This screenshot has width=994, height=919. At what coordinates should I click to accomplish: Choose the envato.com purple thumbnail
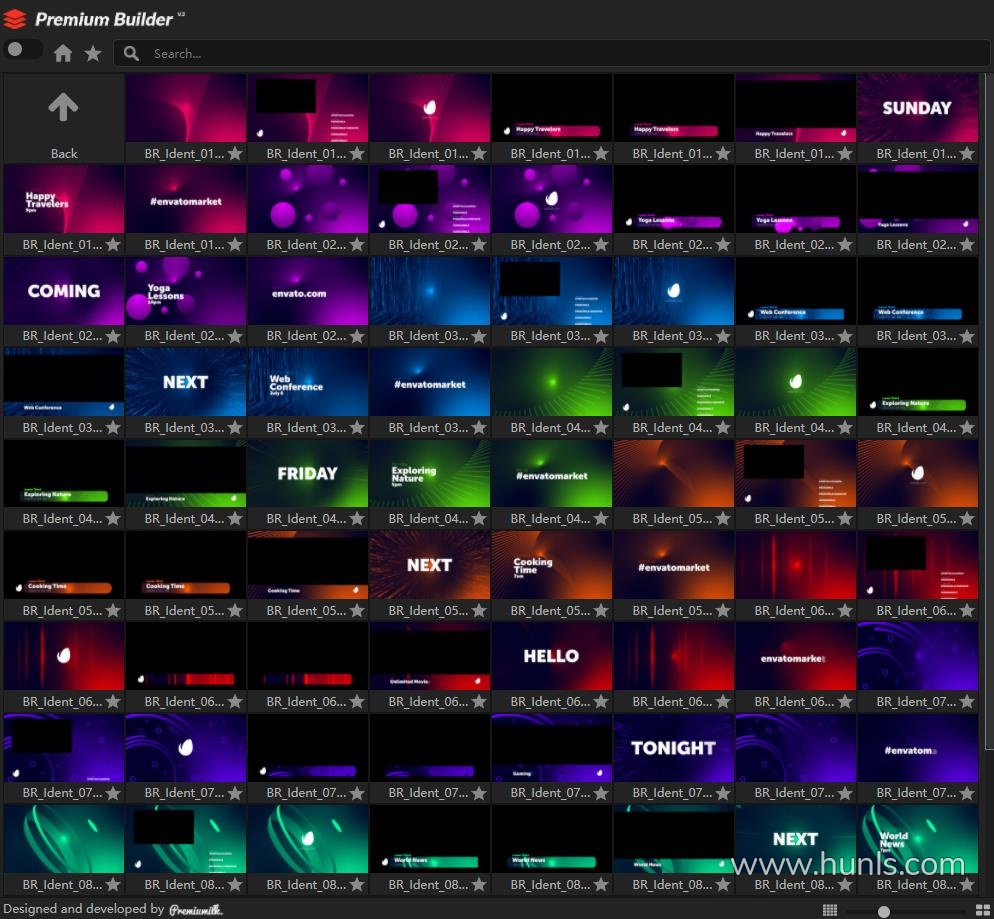click(x=307, y=291)
